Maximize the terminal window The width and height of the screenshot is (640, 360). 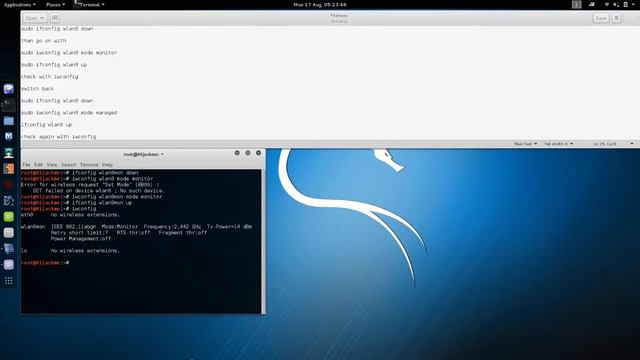(x=248, y=153)
